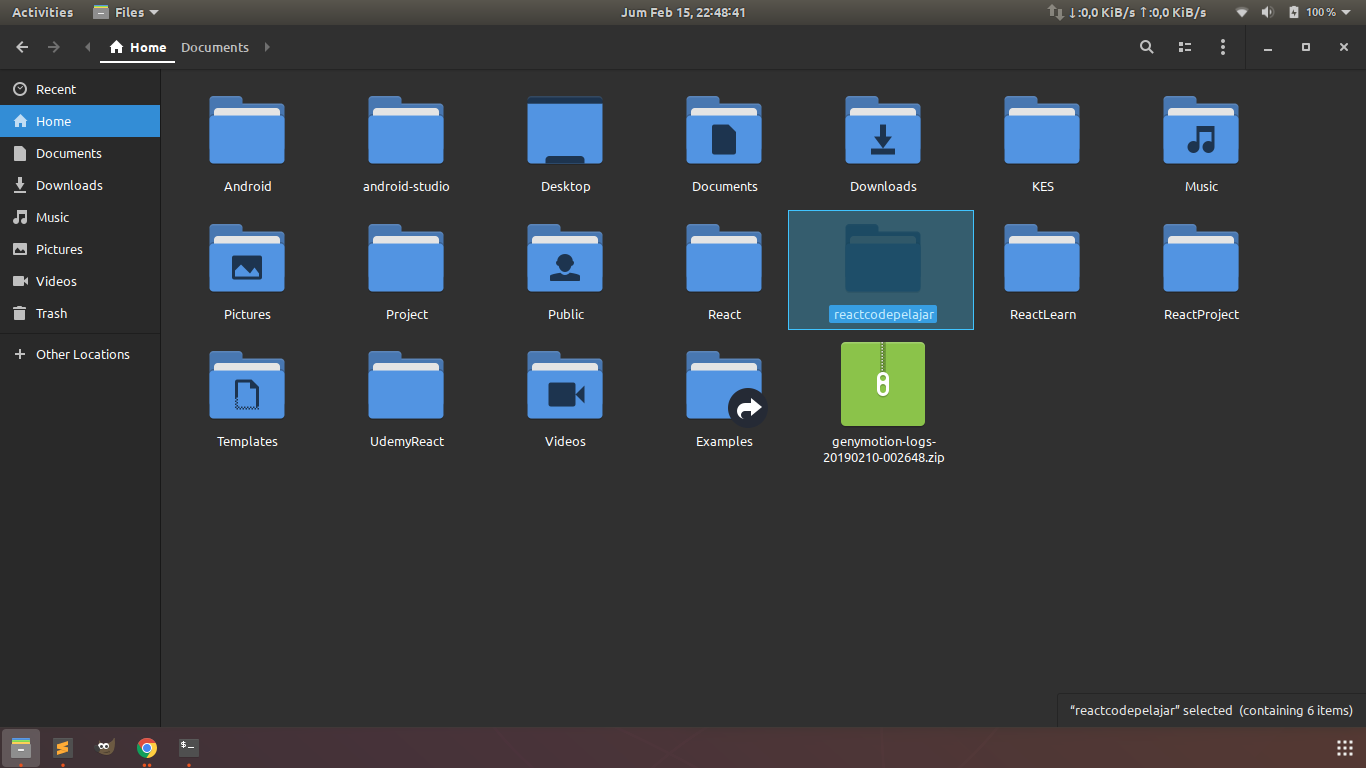
Task: Open Downloads in the sidebar
Action: (x=80, y=185)
